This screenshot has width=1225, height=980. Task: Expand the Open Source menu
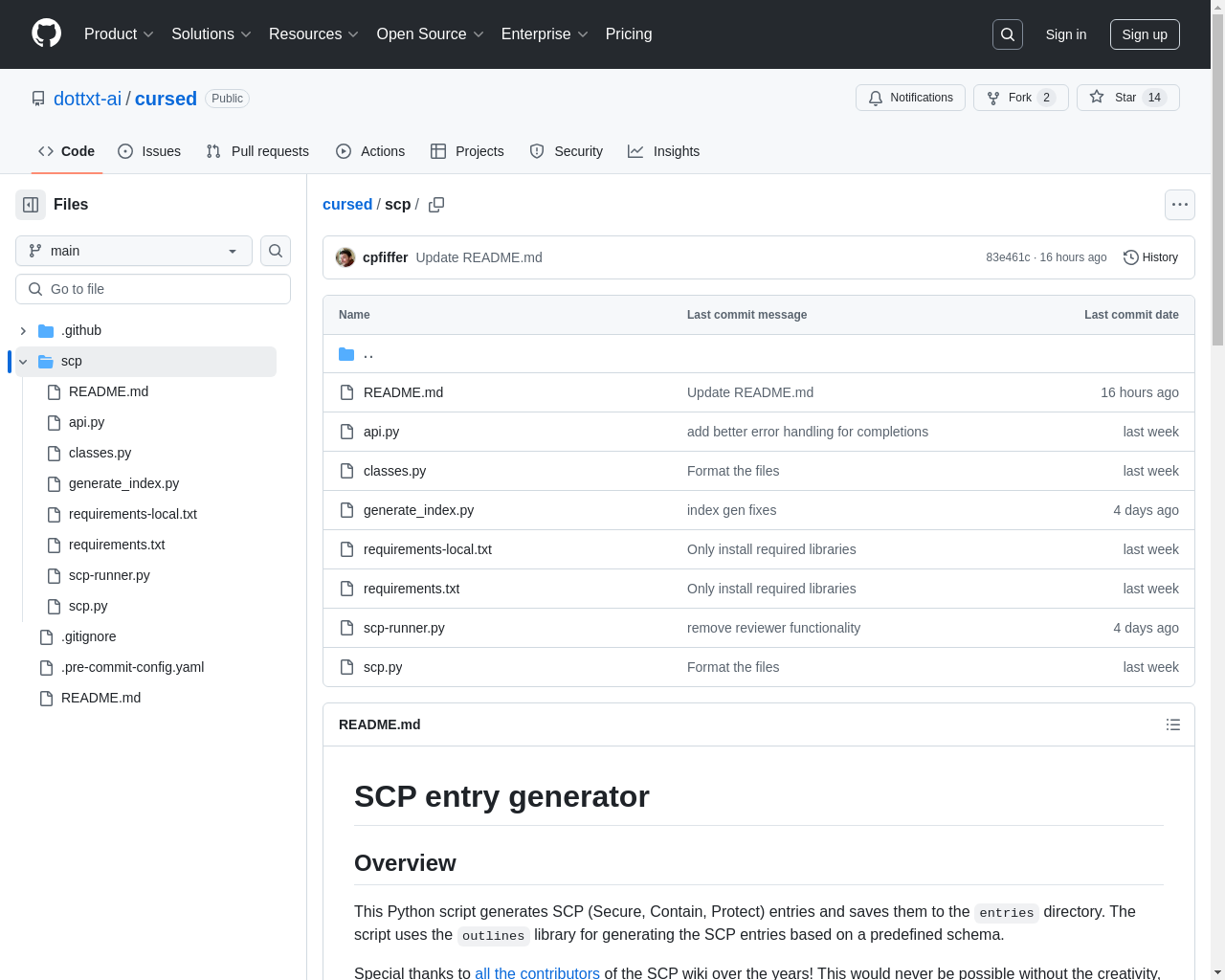431,34
